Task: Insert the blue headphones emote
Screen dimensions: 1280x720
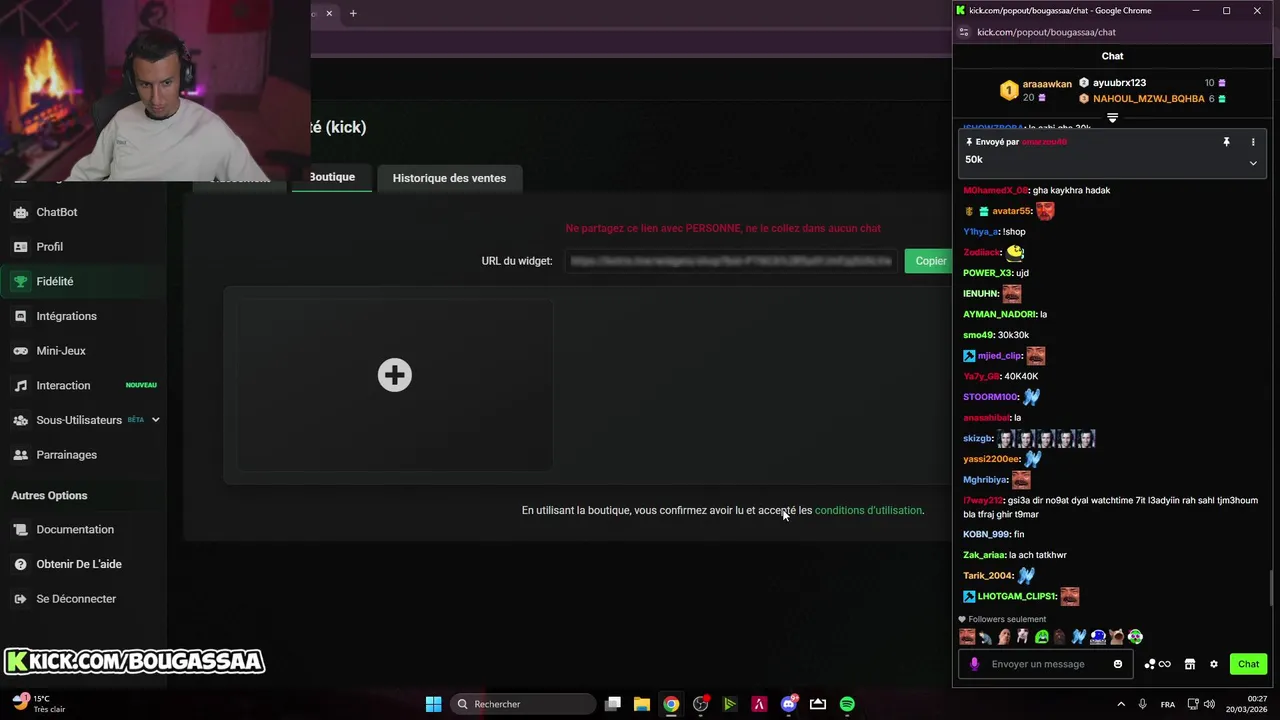Action: tap(1098, 637)
